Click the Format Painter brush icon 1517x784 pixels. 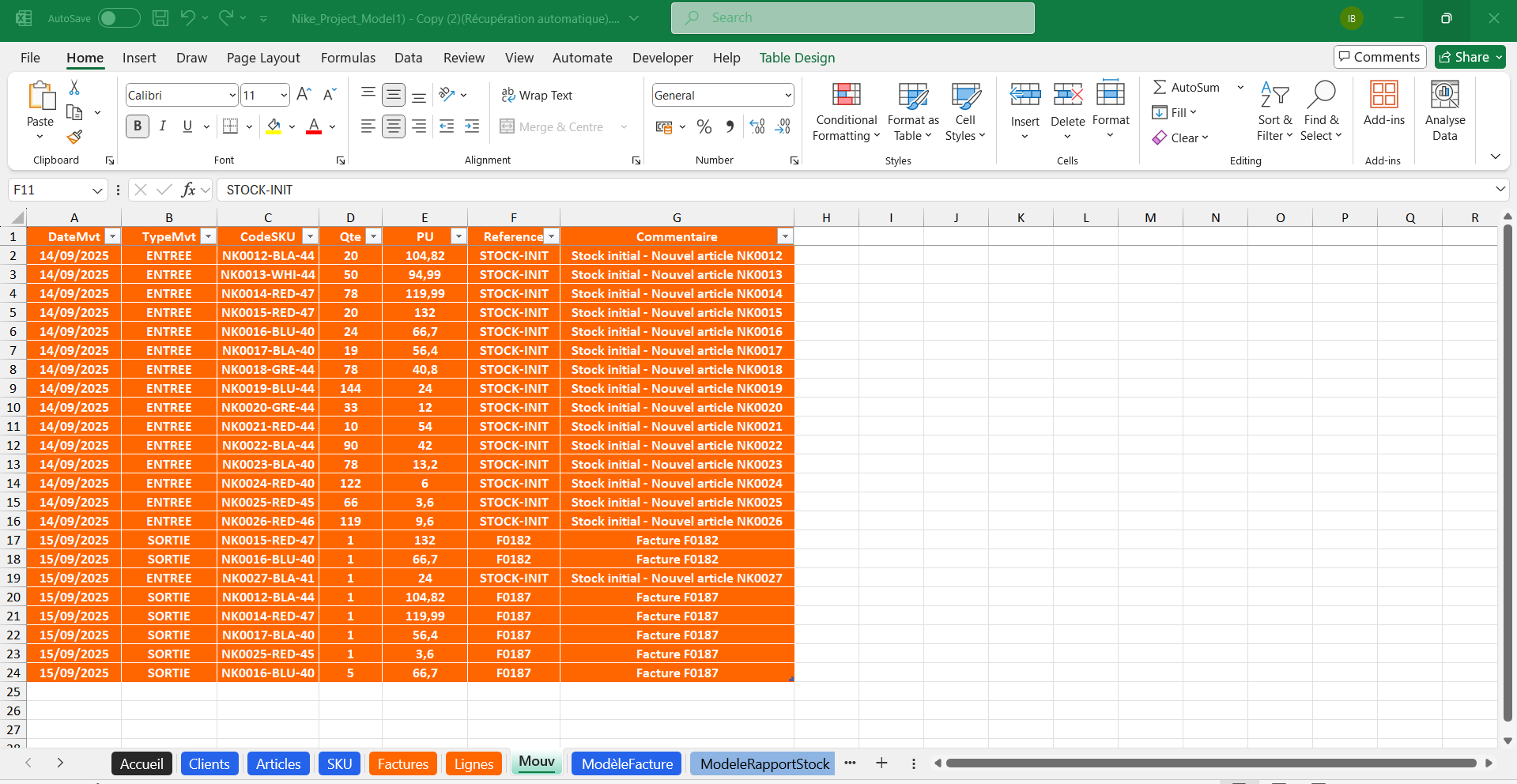(74, 138)
